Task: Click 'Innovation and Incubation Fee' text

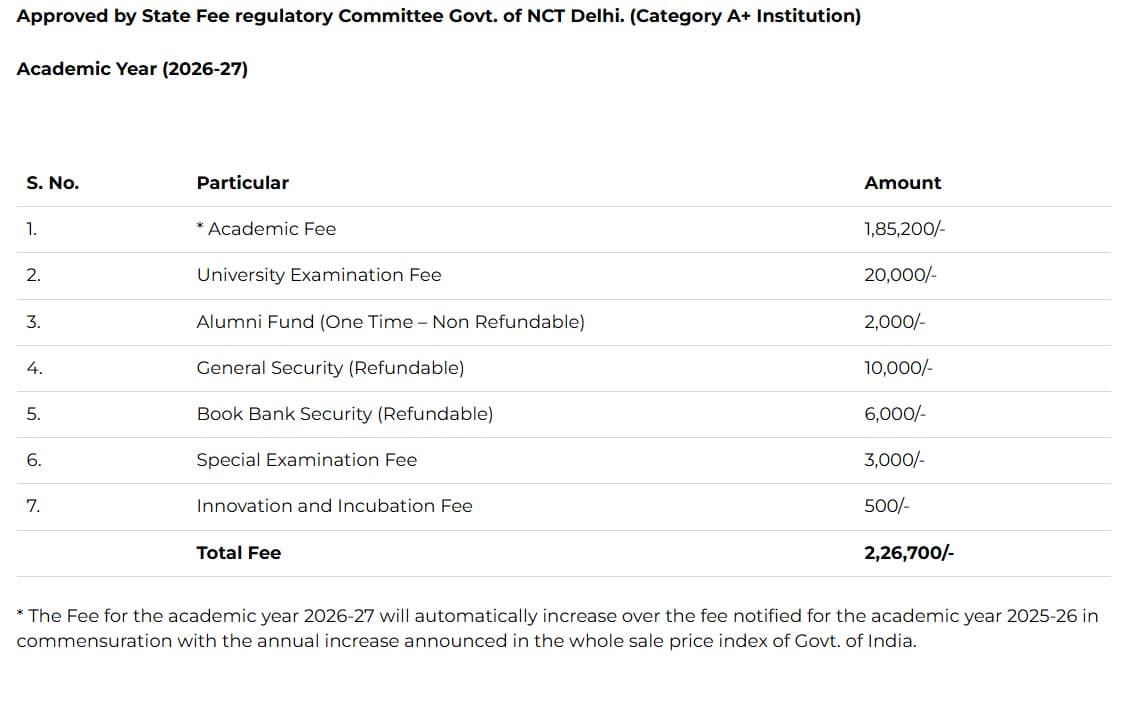Action: 334,506
